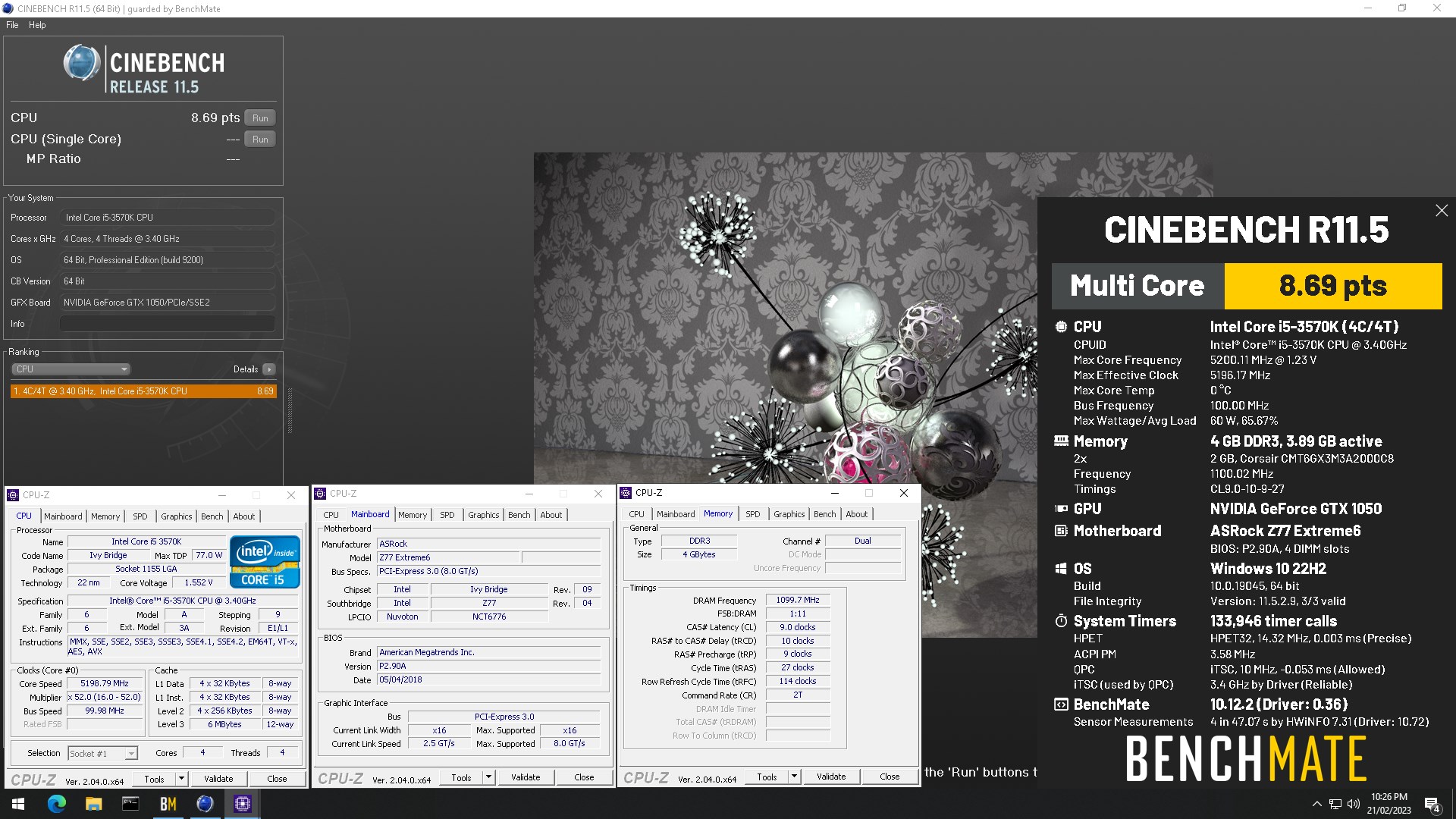Open File Explorer from taskbar
Viewport: 1456px width, 819px height.
93,804
